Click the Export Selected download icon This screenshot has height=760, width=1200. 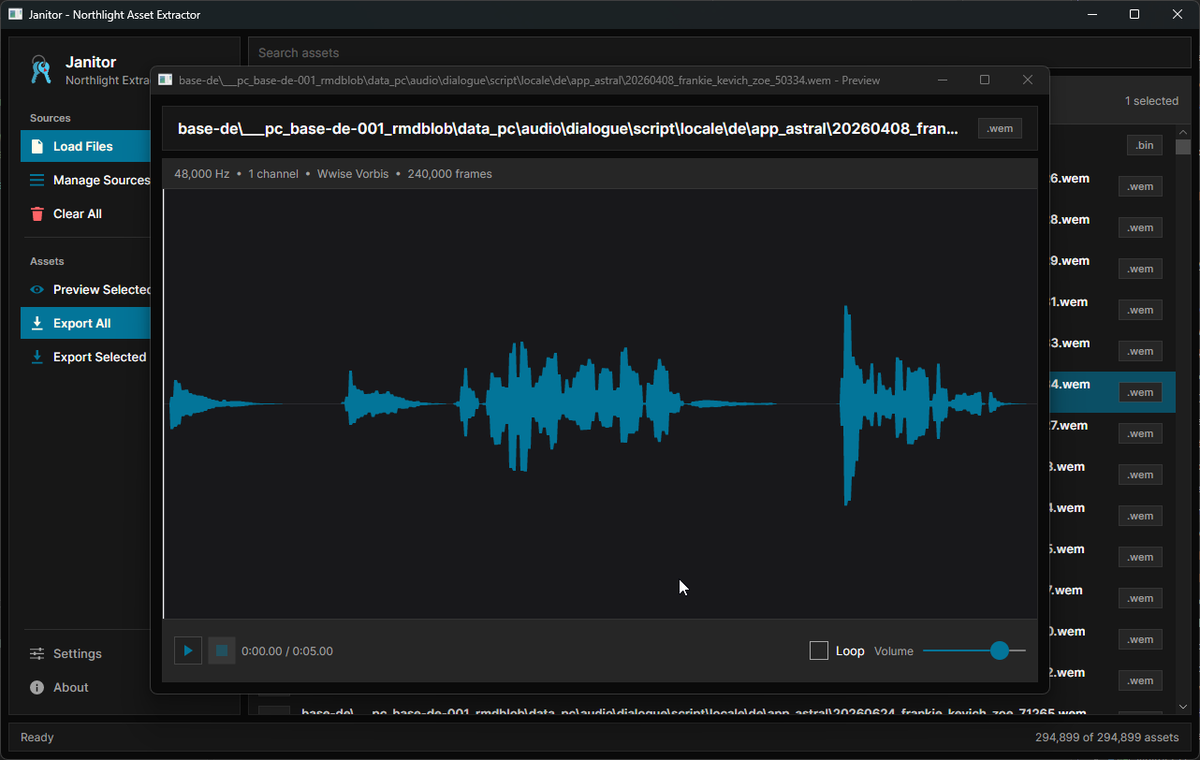point(37,357)
